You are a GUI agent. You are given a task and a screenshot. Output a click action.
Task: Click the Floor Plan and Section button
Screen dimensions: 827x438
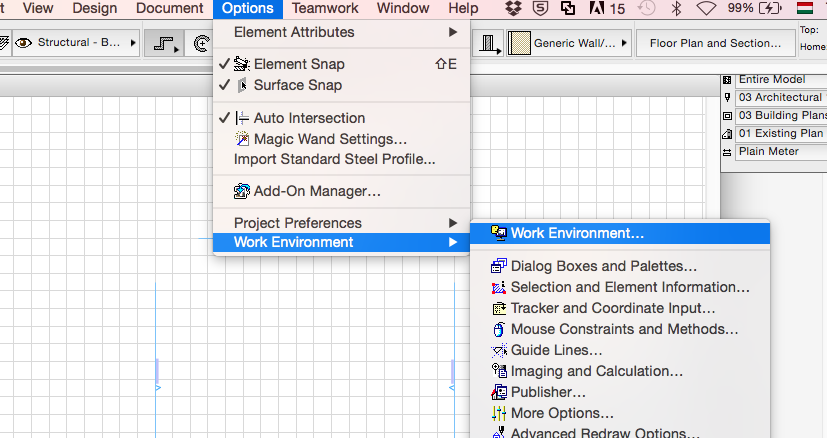tap(715, 44)
